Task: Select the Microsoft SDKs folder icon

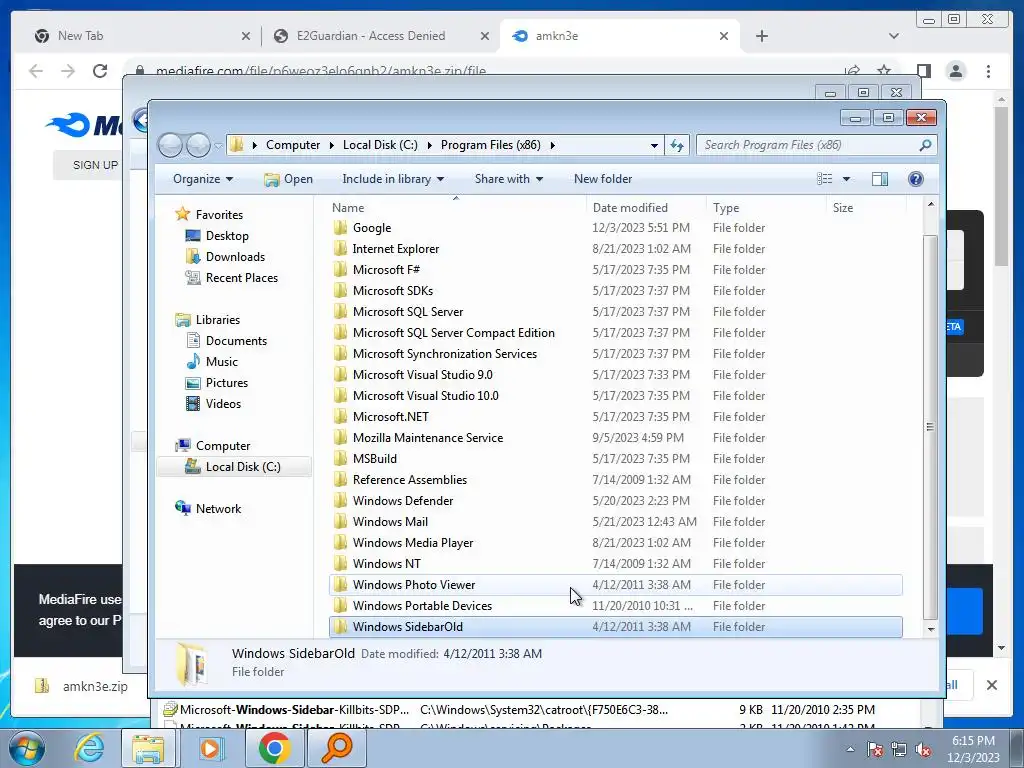Action: [340, 291]
